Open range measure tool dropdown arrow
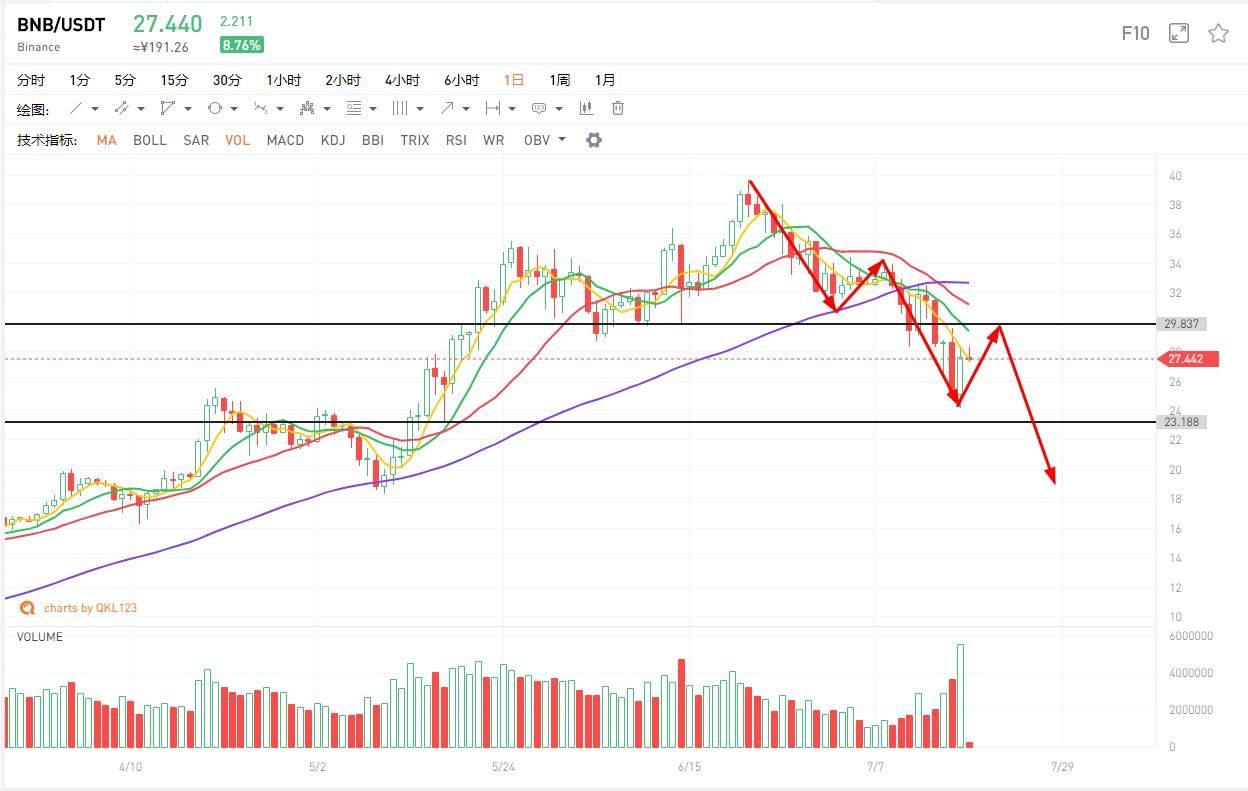The height and width of the screenshot is (791, 1248). (x=512, y=109)
